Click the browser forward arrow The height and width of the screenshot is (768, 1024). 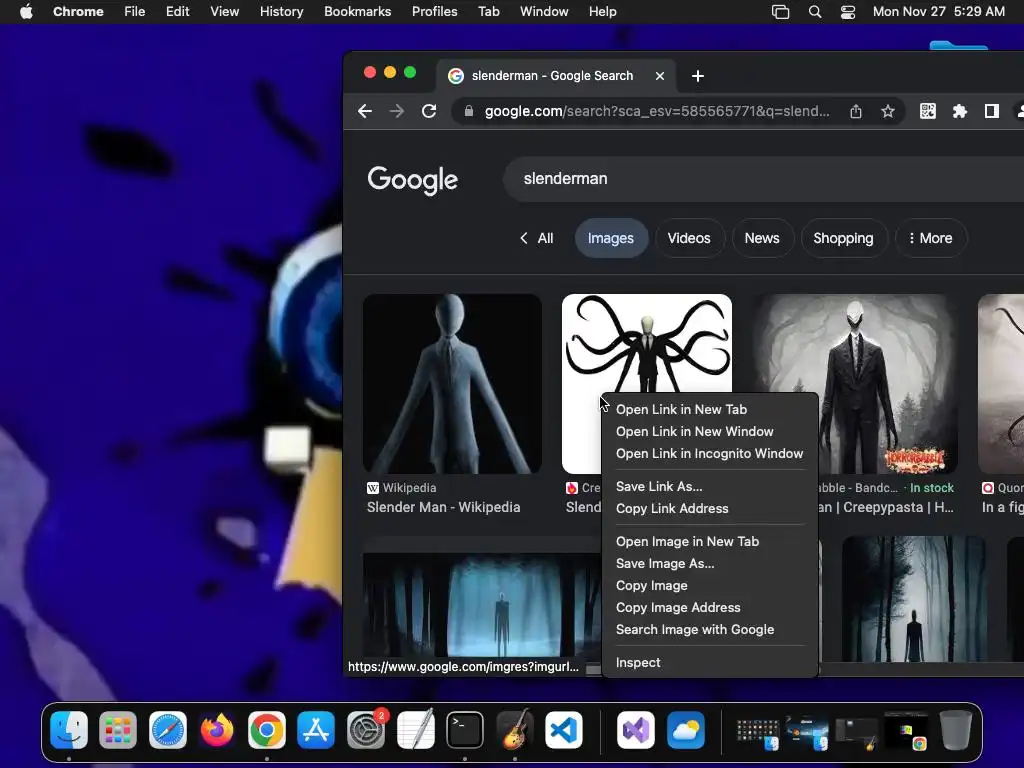click(396, 112)
